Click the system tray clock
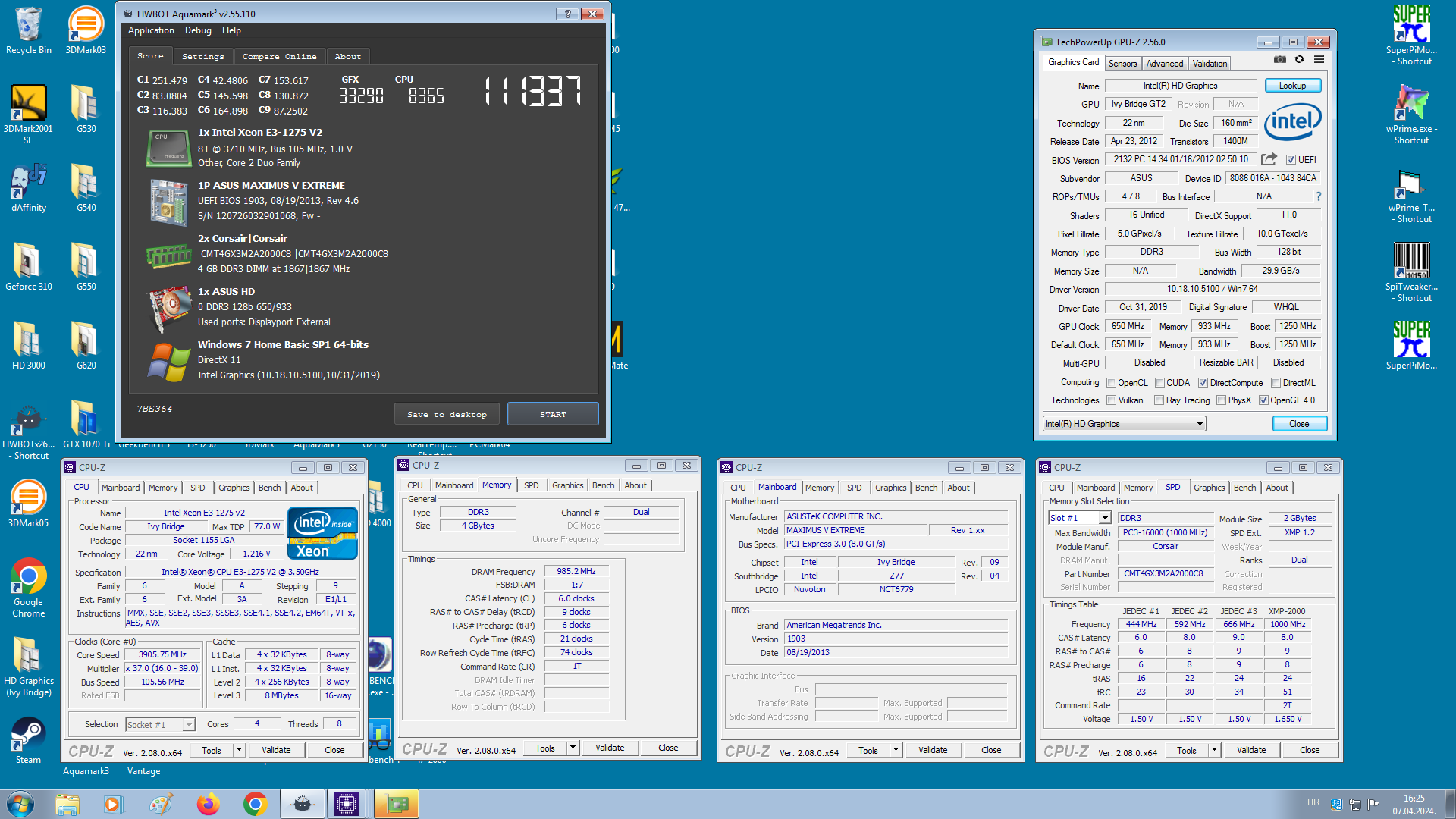1456x819 pixels. pos(1414,805)
